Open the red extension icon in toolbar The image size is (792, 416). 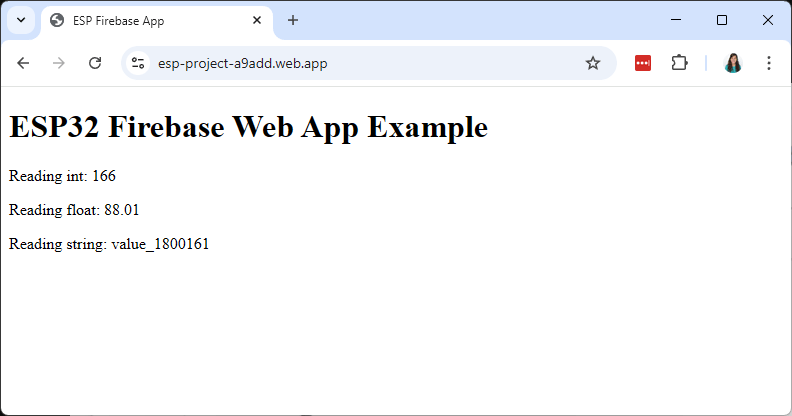pos(643,63)
